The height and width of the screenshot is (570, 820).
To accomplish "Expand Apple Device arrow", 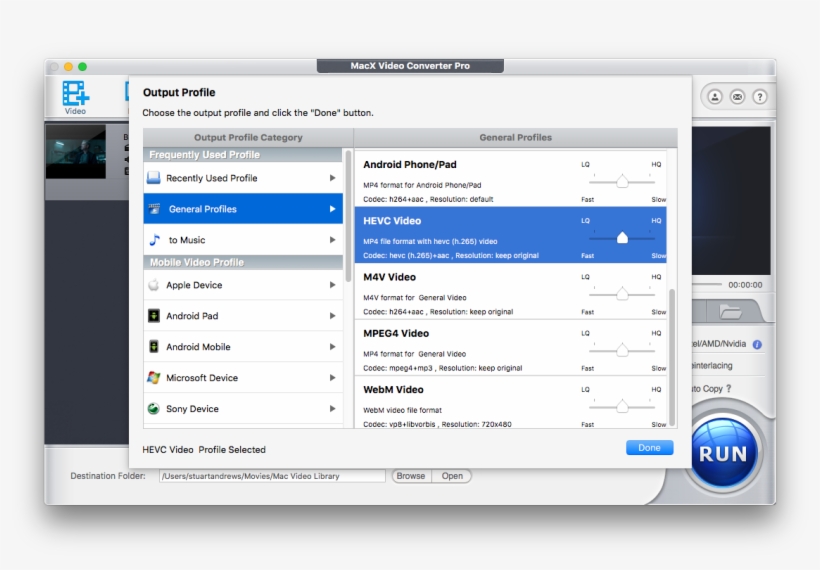I will (x=332, y=285).
